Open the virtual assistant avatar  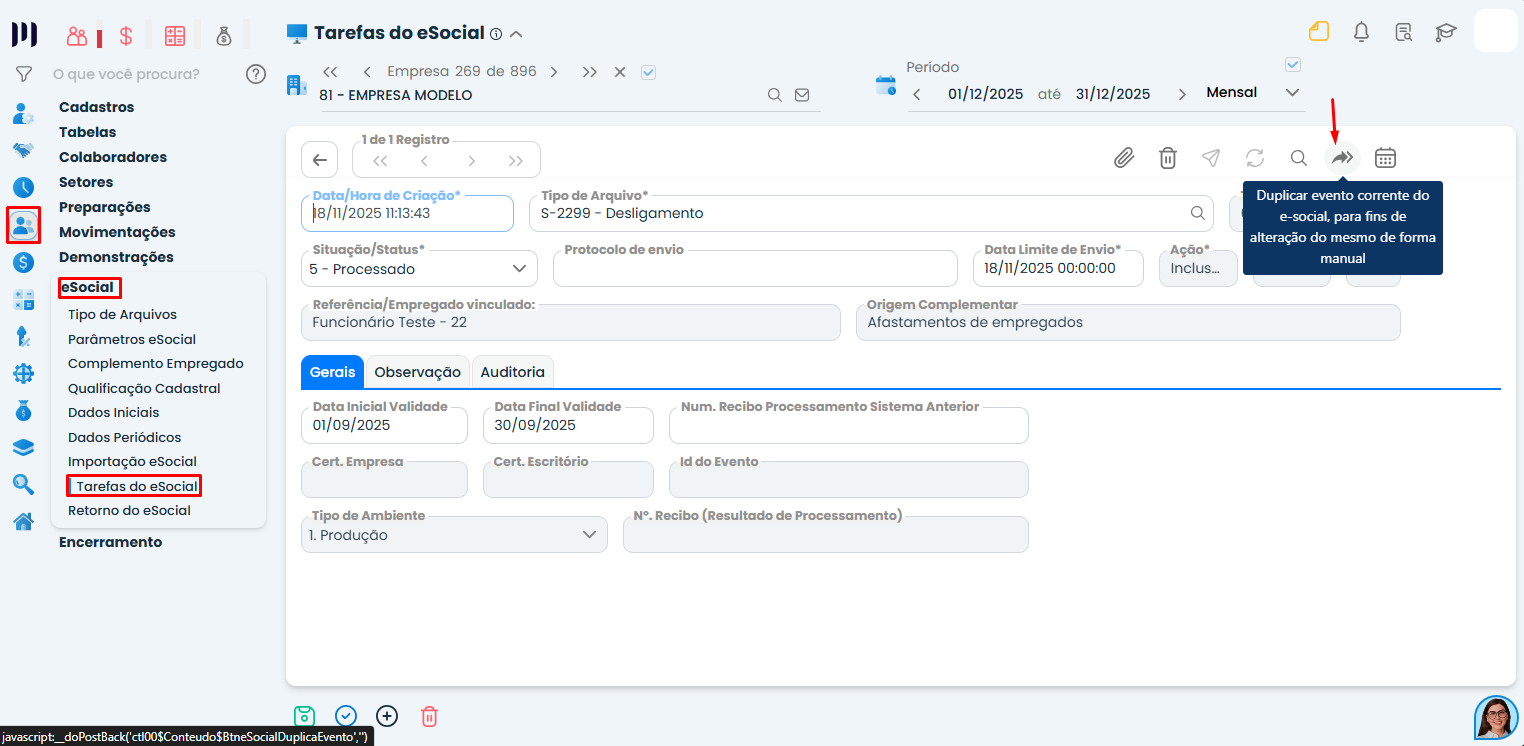[1496, 717]
